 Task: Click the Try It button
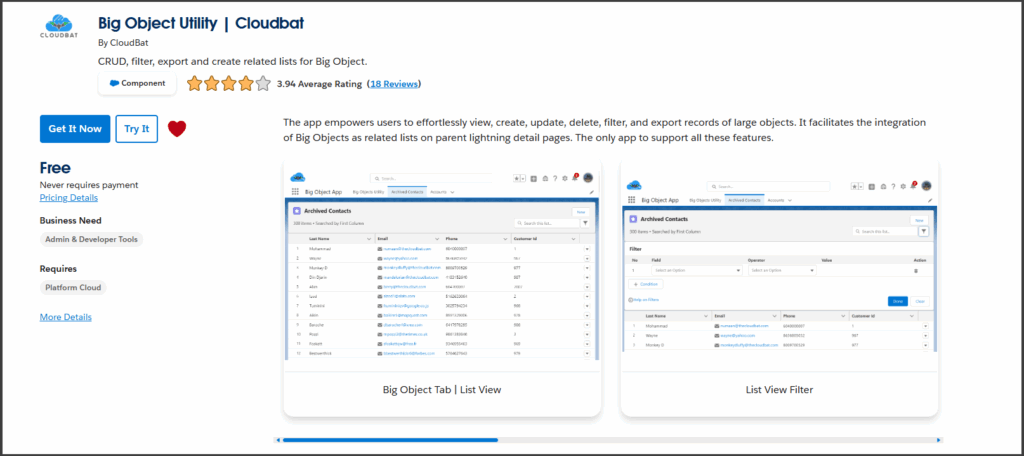click(x=136, y=129)
